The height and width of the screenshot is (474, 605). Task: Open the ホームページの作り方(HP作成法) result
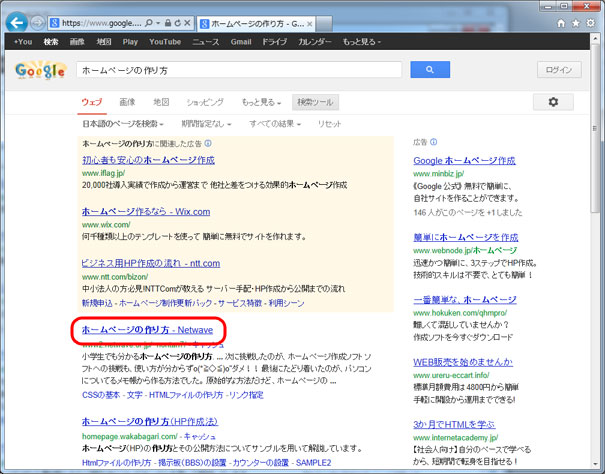pyautogui.click(x=150, y=422)
